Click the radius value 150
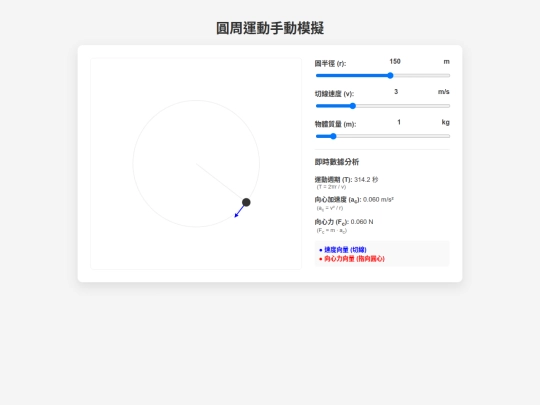 coord(395,61)
